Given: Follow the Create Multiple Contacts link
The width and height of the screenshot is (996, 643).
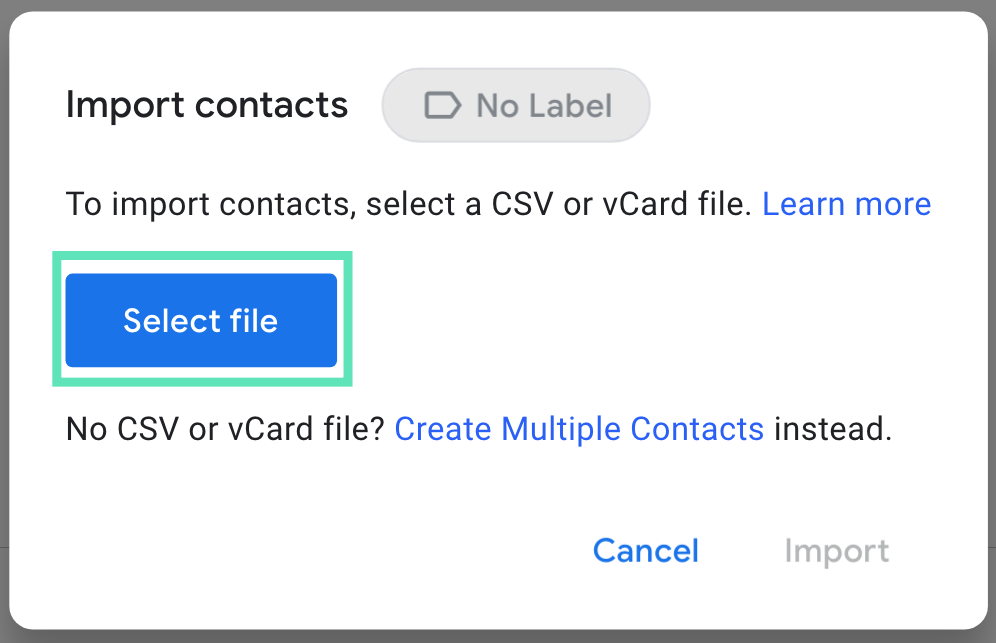Looking at the screenshot, I should point(579,429).
